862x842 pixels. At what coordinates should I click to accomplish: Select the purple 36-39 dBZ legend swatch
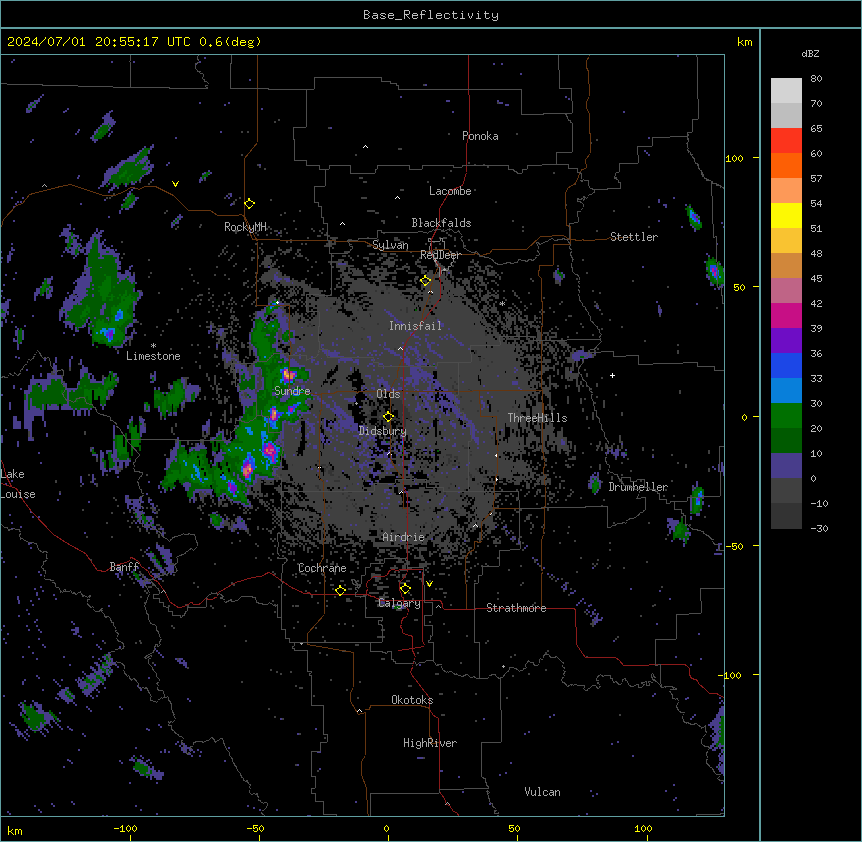point(786,341)
